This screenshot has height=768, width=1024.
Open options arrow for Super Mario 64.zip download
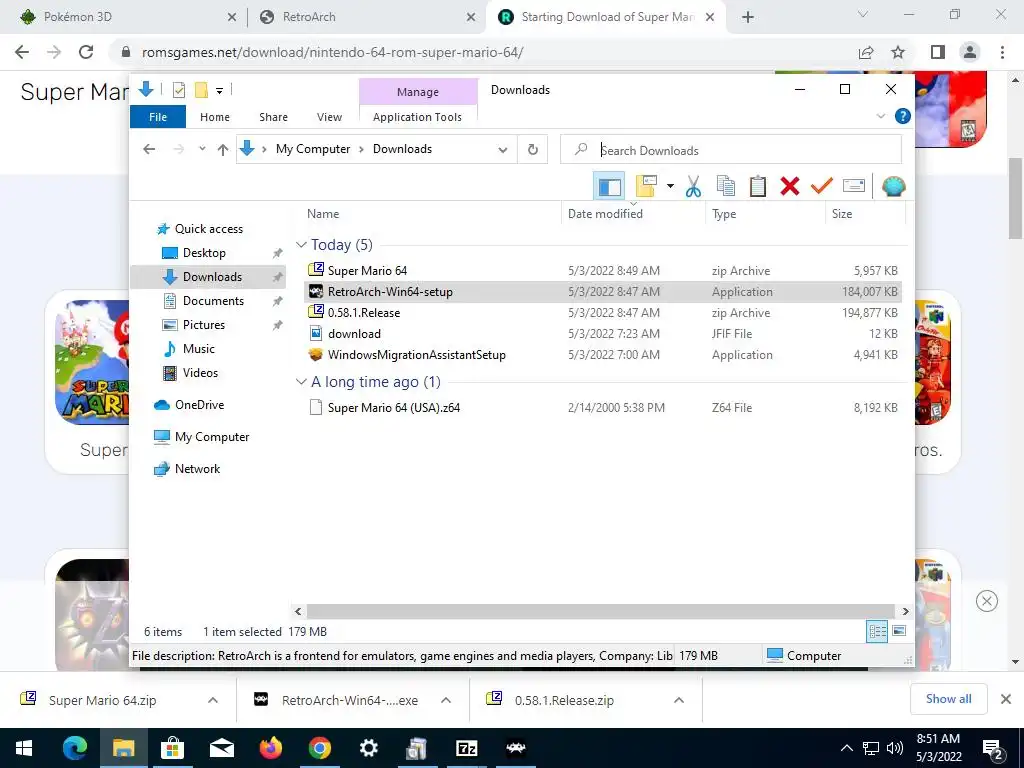[x=213, y=700]
